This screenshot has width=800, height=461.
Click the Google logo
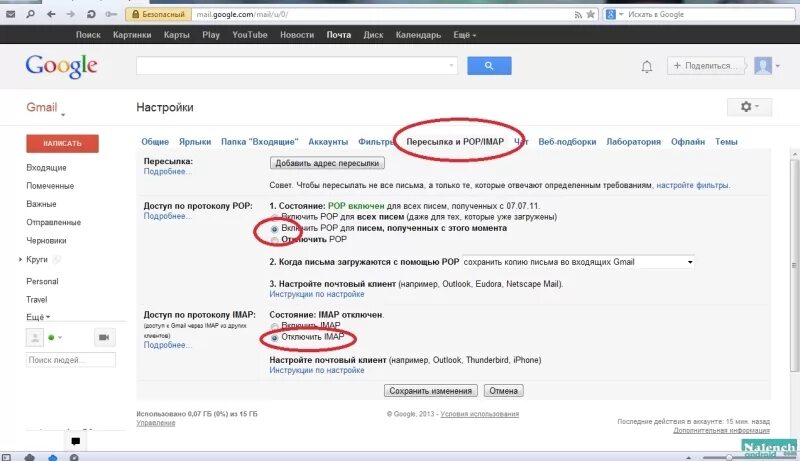pos(61,66)
